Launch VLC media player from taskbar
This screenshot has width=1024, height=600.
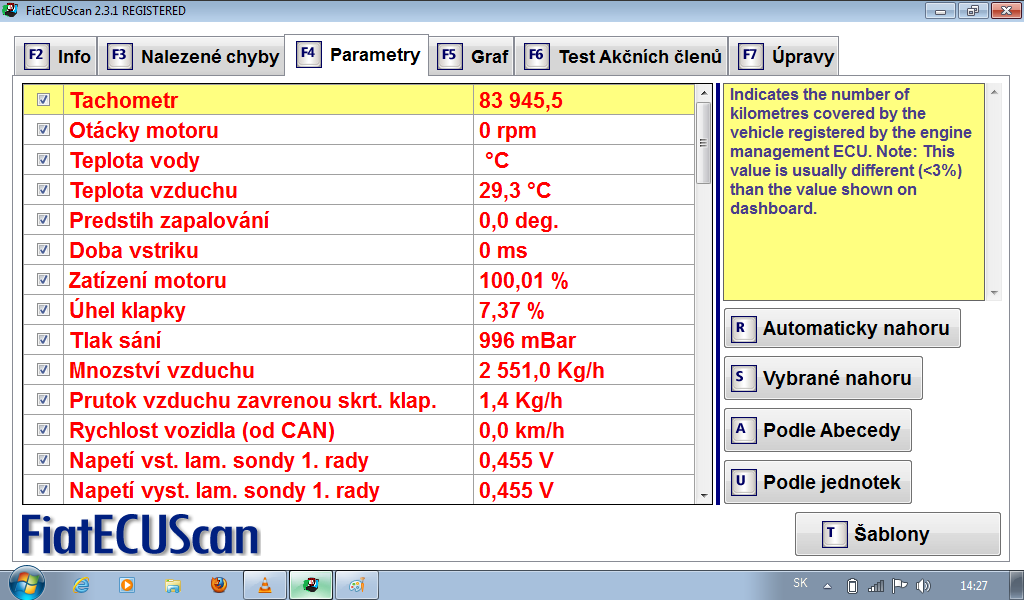point(264,585)
